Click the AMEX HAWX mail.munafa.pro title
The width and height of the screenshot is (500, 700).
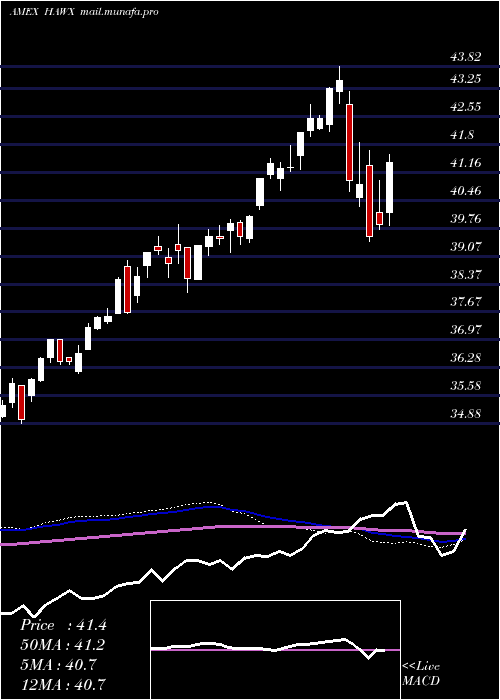tap(84, 12)
